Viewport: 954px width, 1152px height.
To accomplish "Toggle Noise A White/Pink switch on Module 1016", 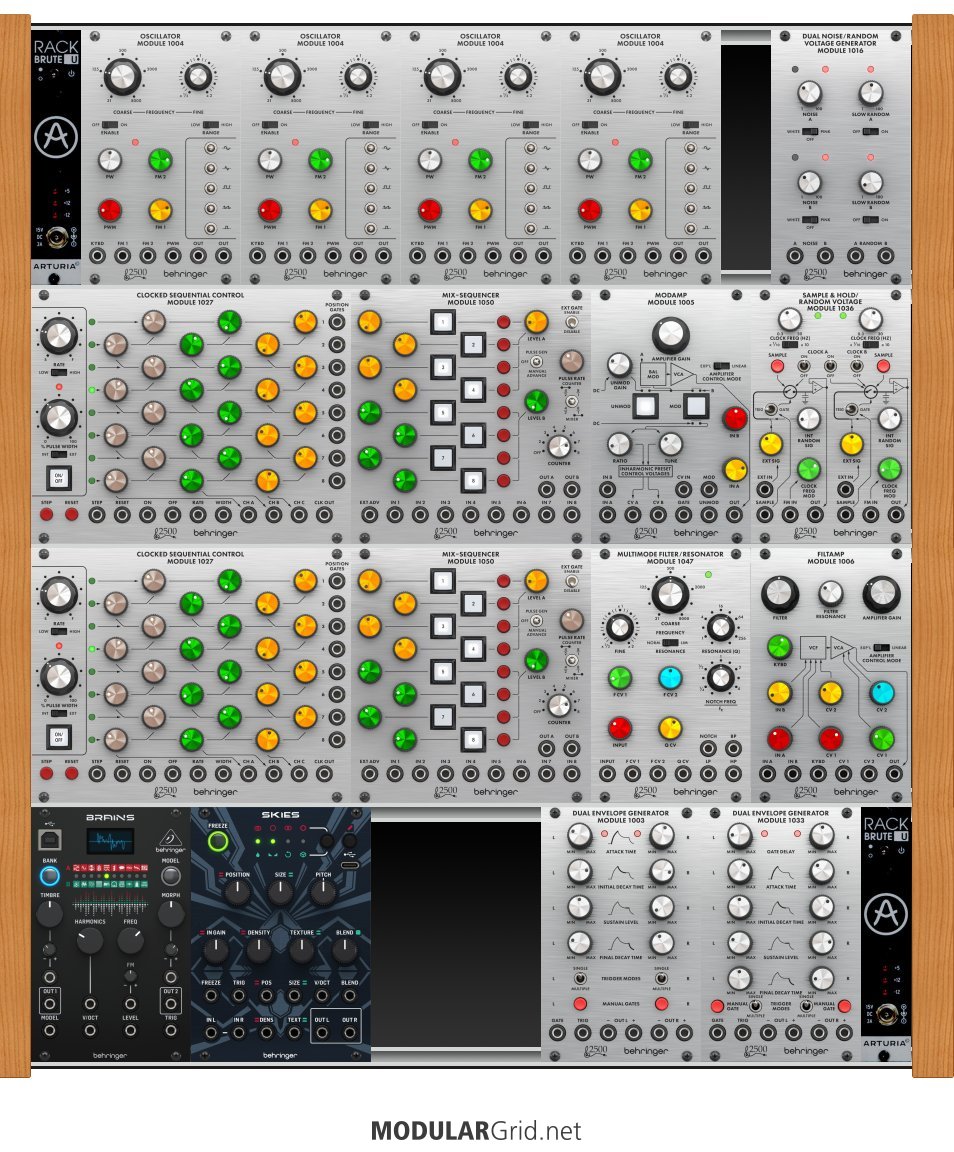I will click(x=809, y=132).
